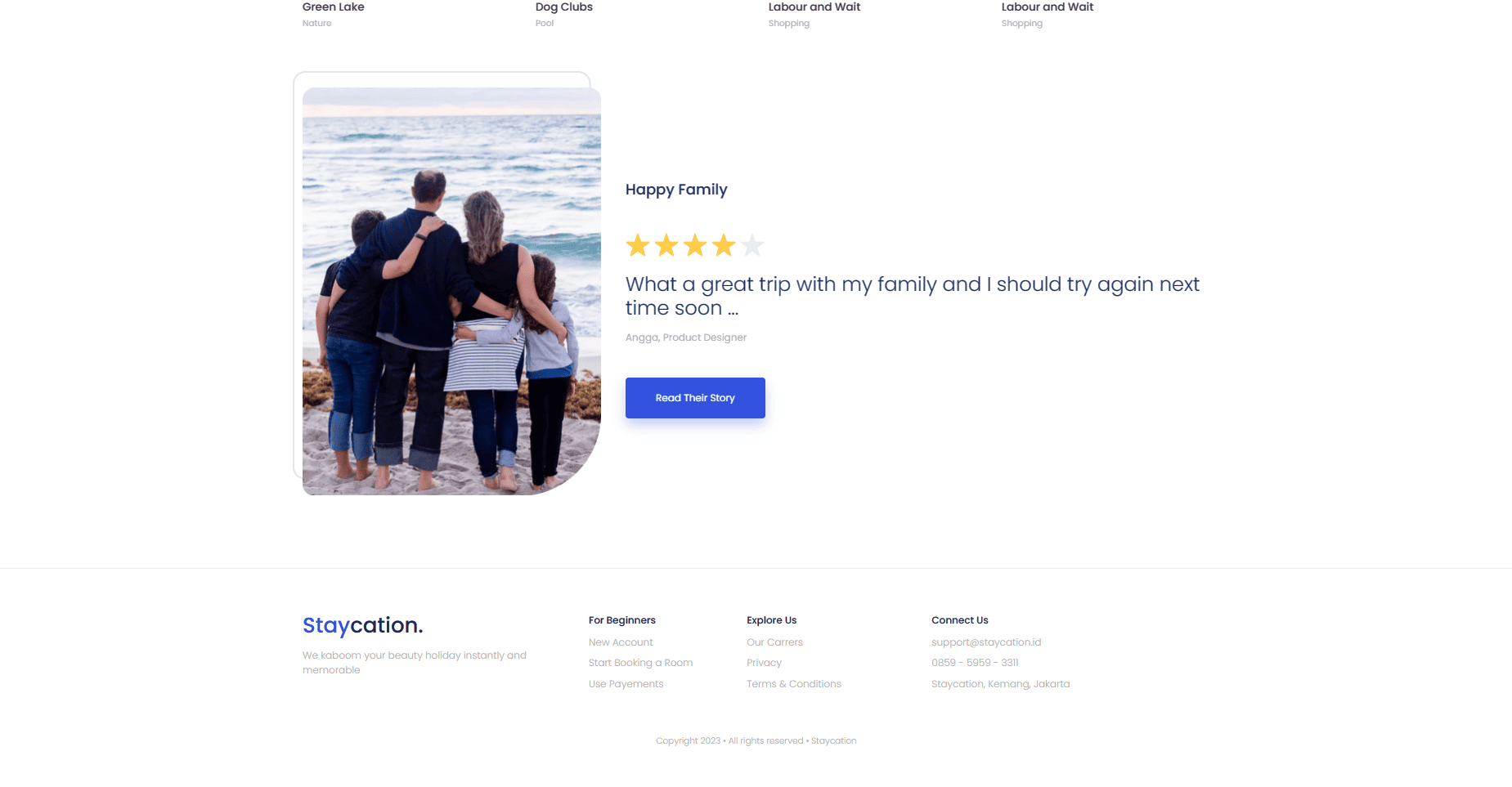This screenshot has height=787, width=1512.
Task: Click the Pool label under Dog Clubs
Action: pyautogui.click(x=545, y=23)
